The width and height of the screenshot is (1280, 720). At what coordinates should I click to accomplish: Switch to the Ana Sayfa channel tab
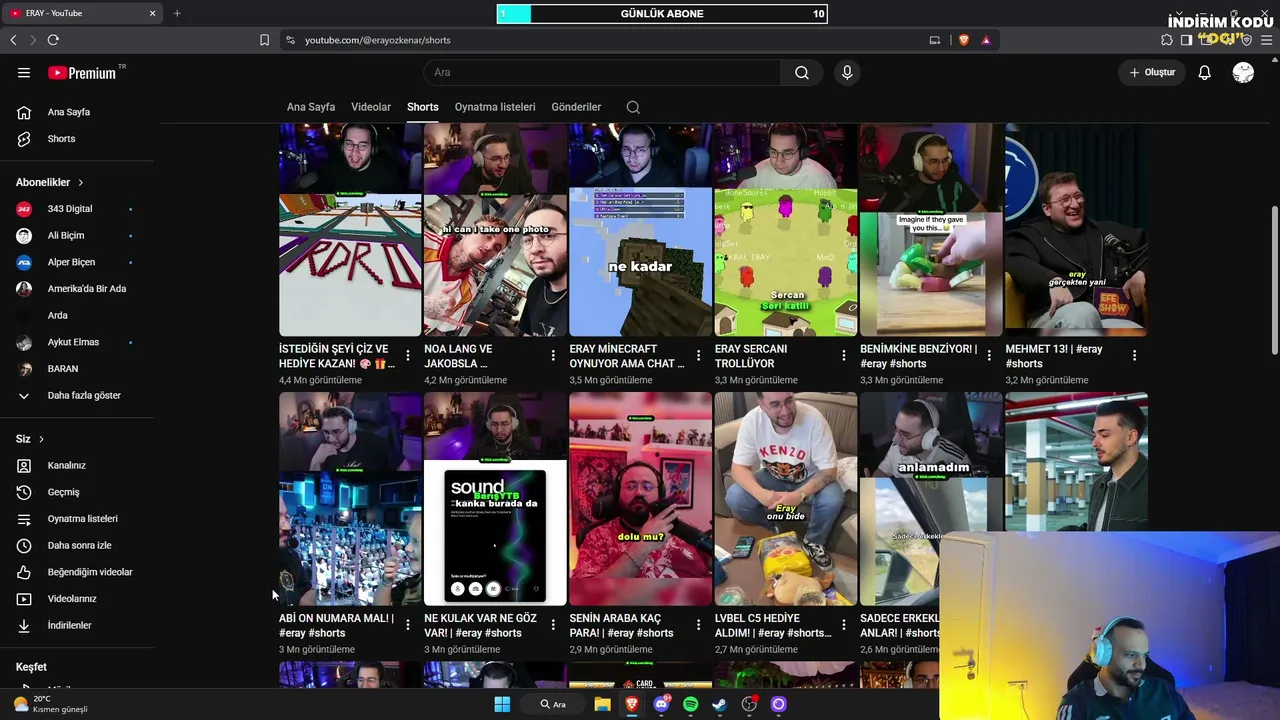(x=311, y=107)
